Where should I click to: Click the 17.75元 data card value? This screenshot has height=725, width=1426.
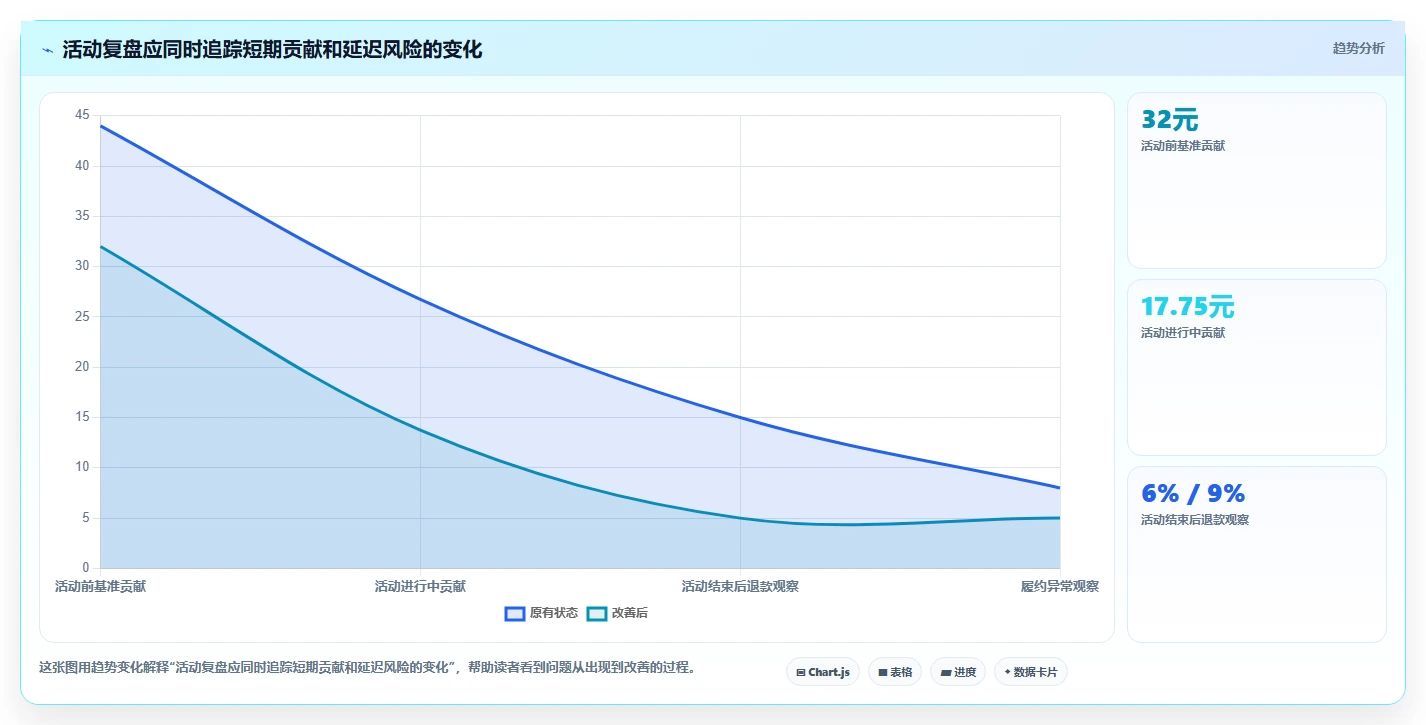1188,307
